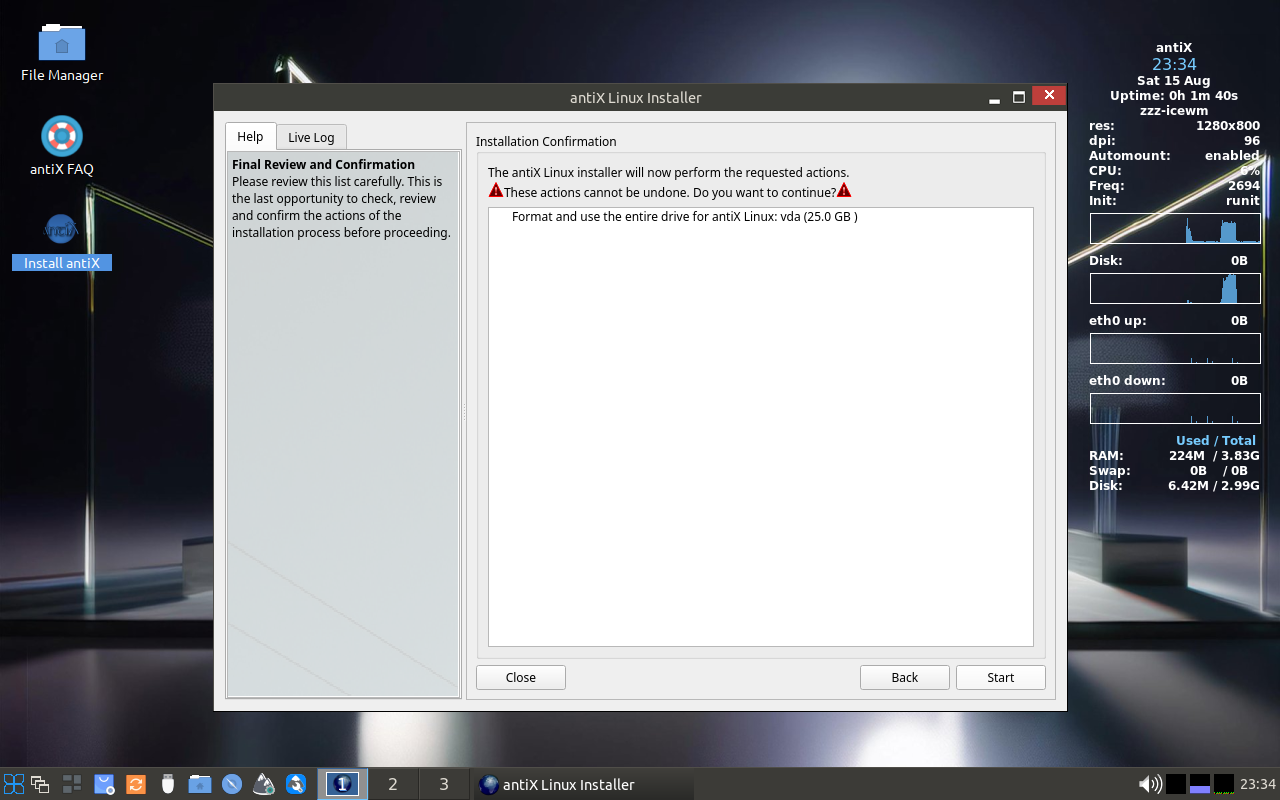Go Back to the previous installer step

click(x=905, y=677)
